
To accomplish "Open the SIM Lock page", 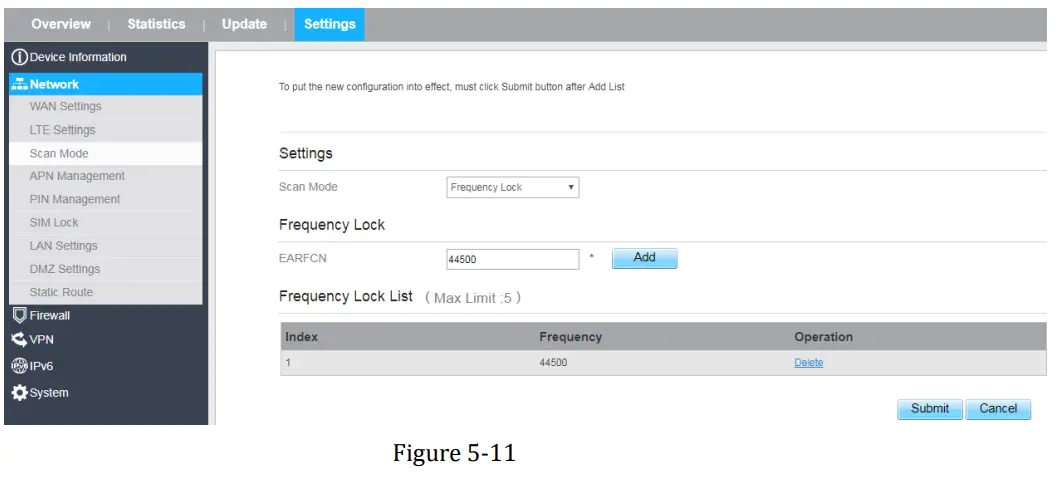I will click(54, 223).
